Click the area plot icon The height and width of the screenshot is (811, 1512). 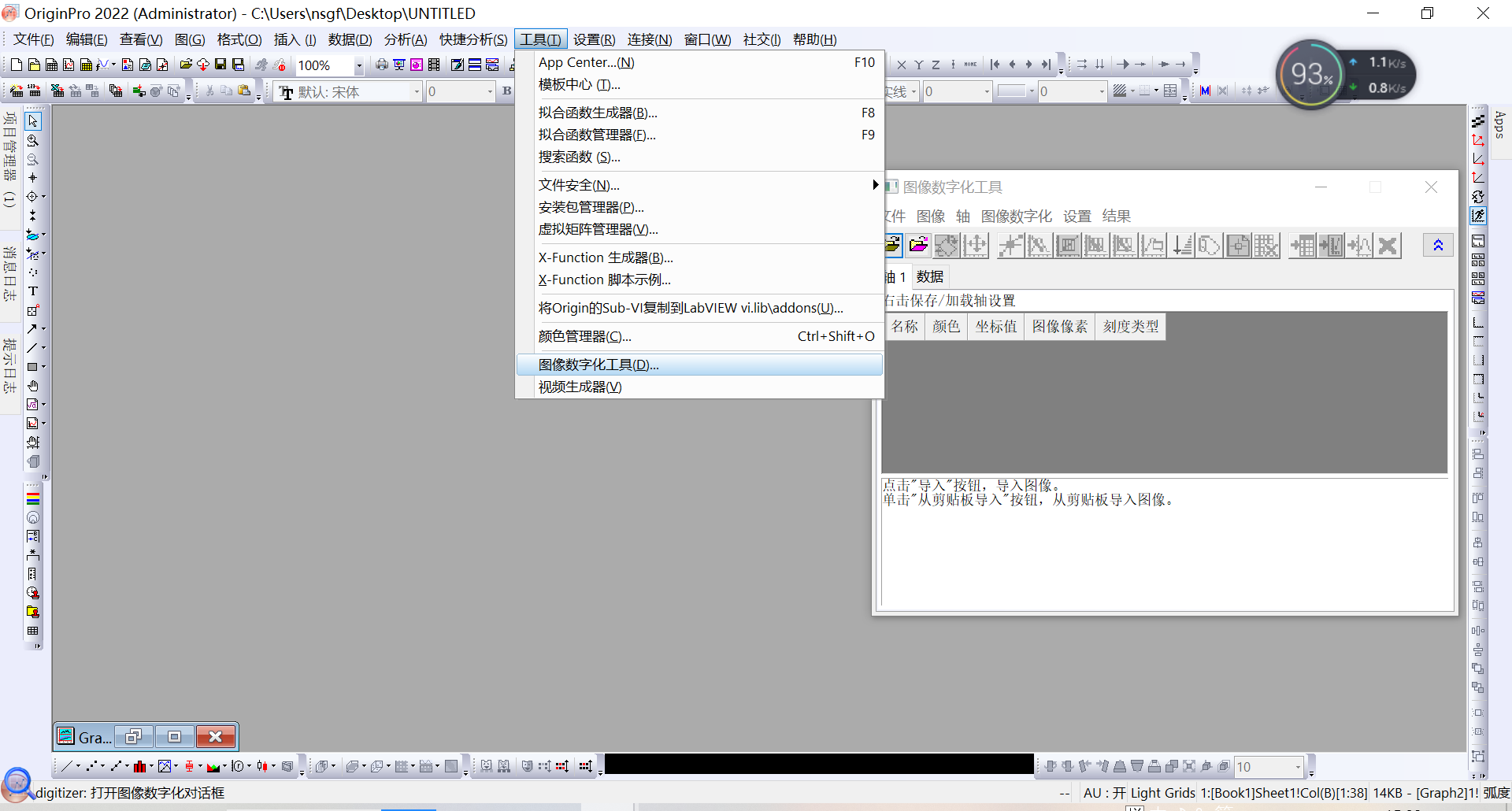[x=213, y=766]
